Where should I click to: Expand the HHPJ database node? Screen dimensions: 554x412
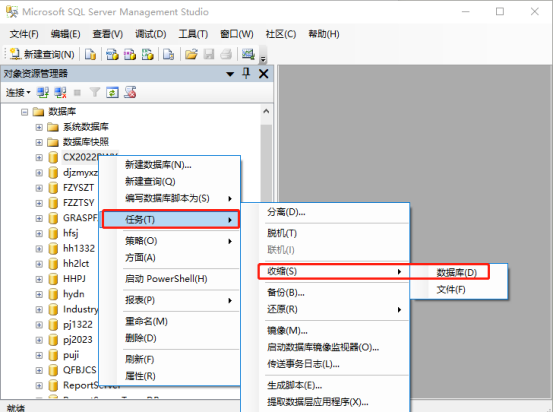click(x=39, y=279)
